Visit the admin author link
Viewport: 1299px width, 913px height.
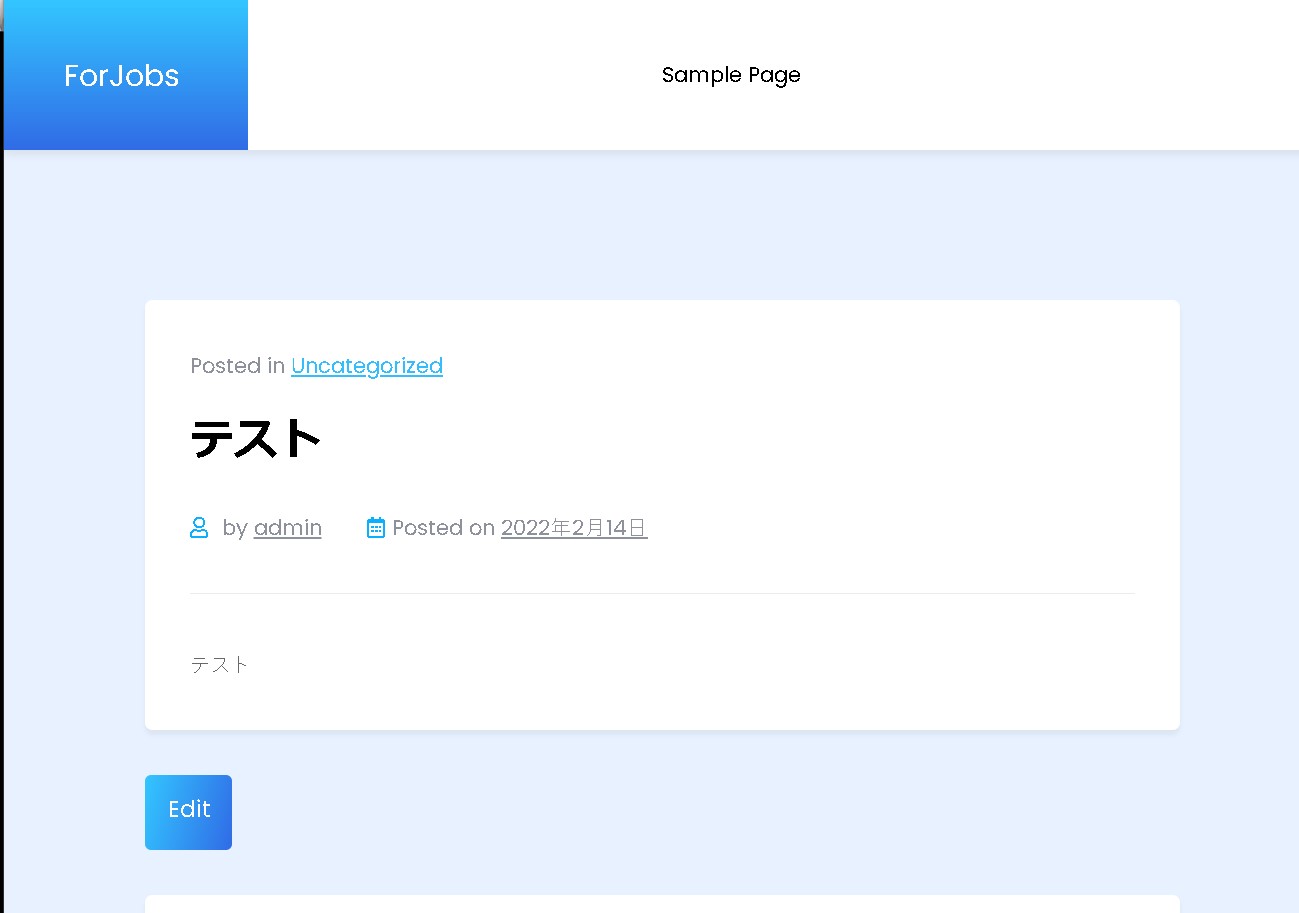coord(287,528)
